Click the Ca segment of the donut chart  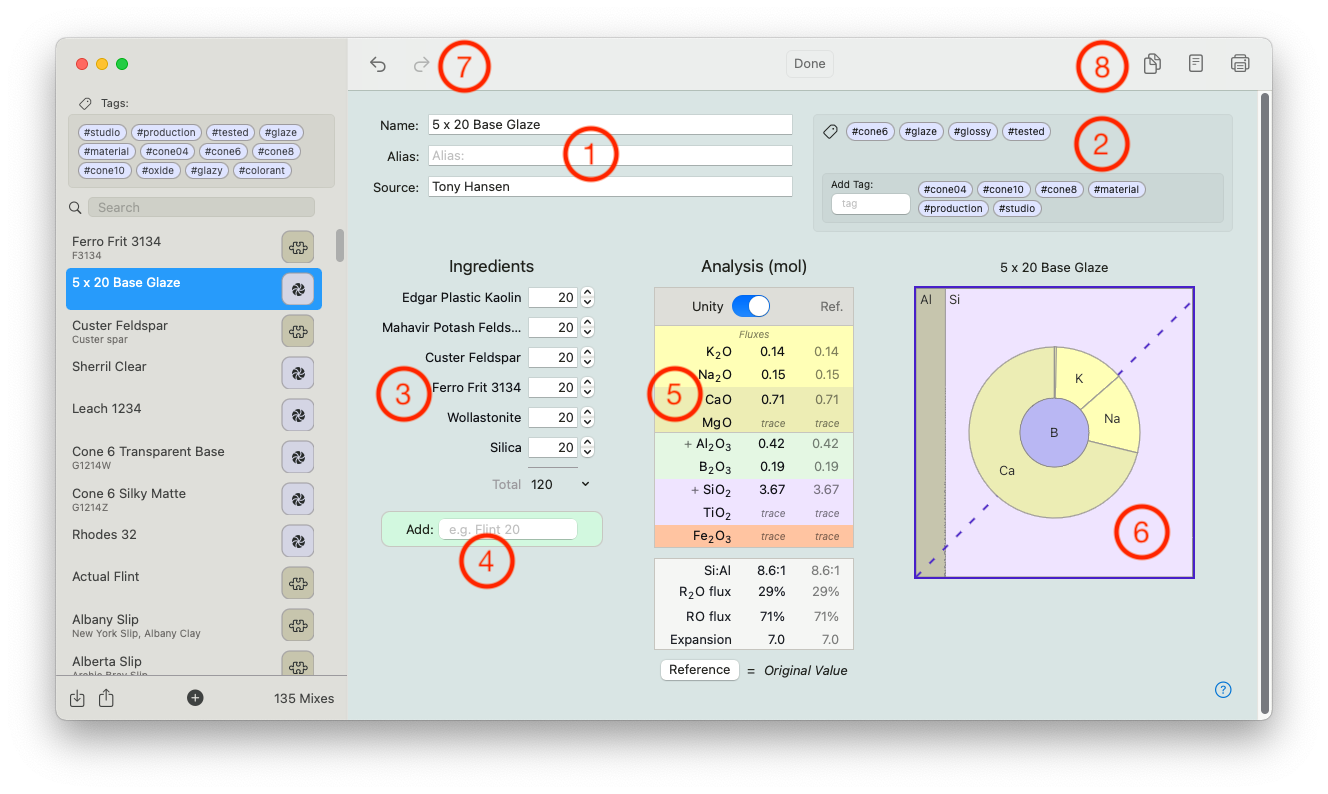coord(1007,470)
